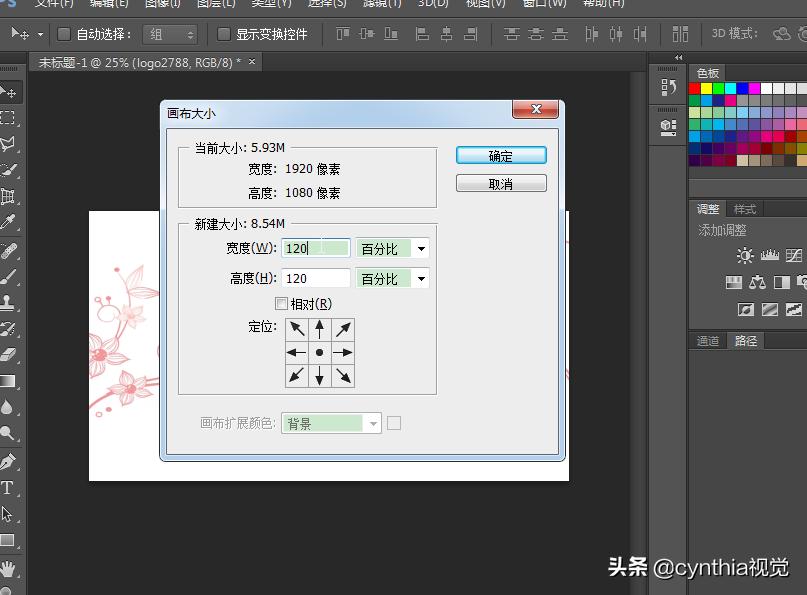The image size is (807, 595).
Task: Click the 确定 button
Action: click(500, 154)
